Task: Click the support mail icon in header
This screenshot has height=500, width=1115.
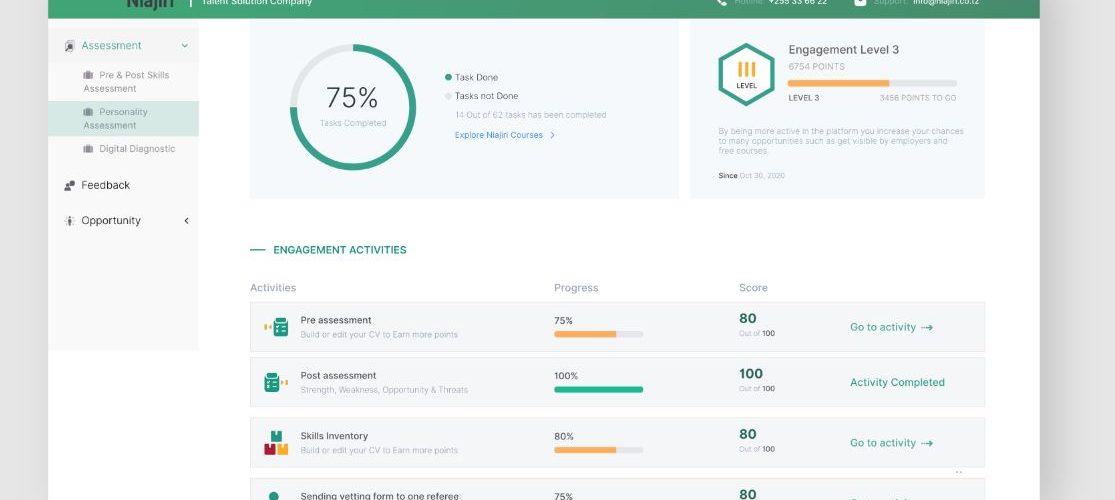Action: tap(860, 2)
